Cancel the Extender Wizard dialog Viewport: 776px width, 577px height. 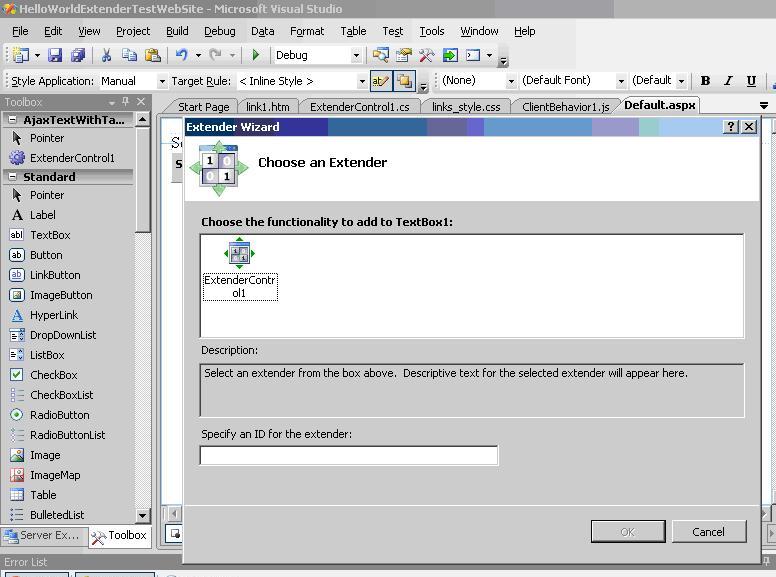click(708, 531)
